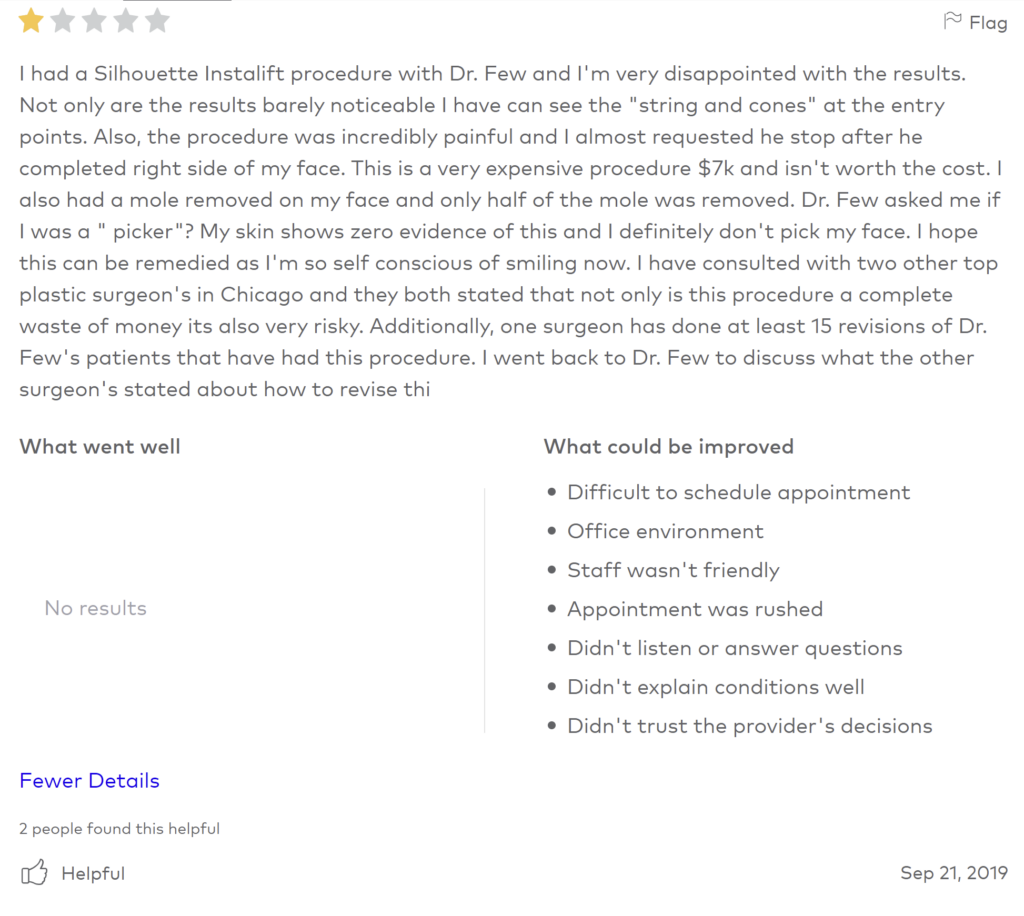This screenshot has width=1024, height=916.
Task: Click the flag icon to report review
Action: point(952,21)
